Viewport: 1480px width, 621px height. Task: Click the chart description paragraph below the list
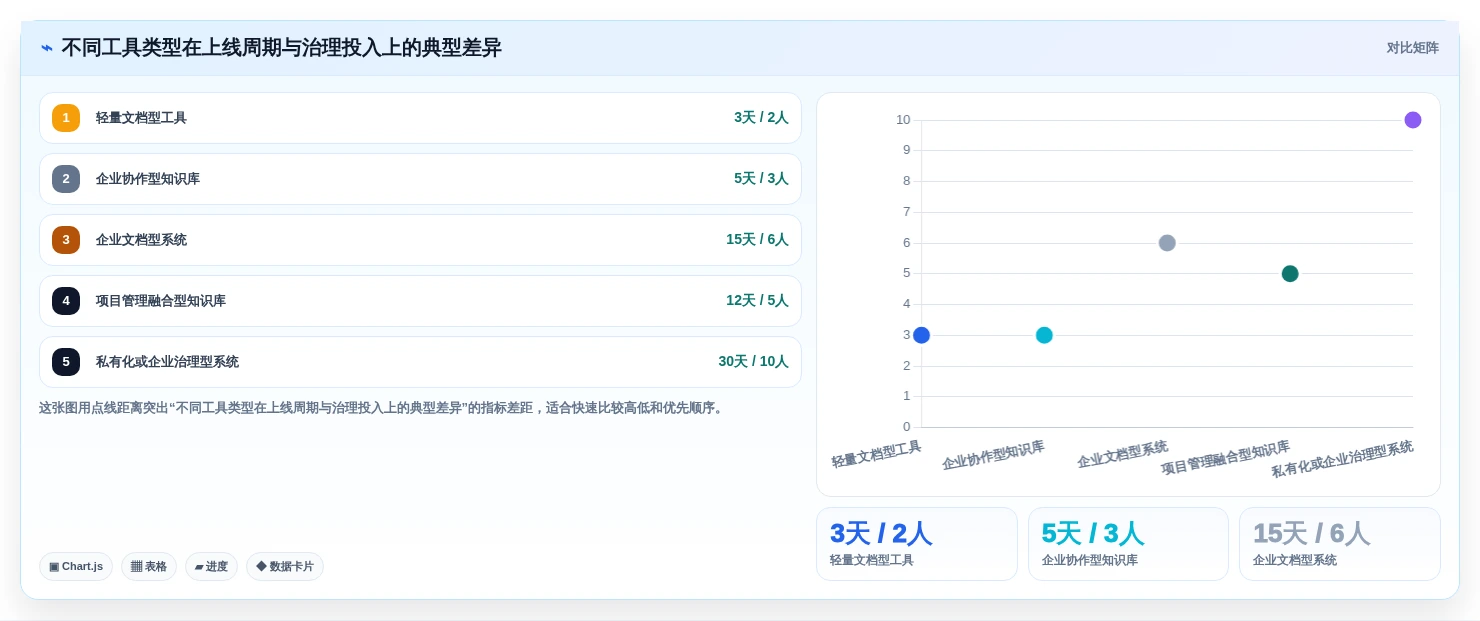click(382, 408)
